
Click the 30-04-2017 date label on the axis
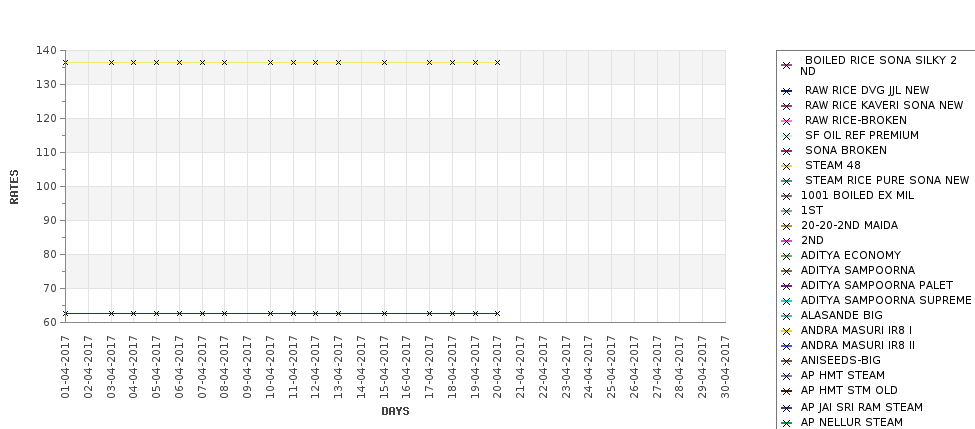coord(725,367)
